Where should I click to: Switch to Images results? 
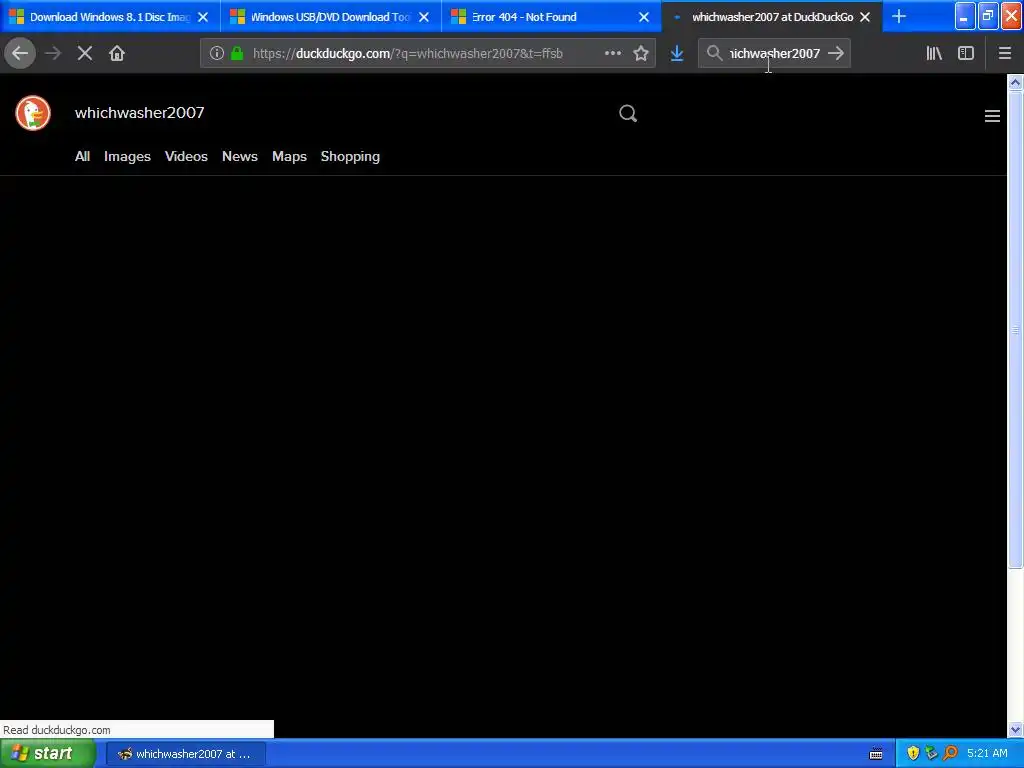(127, 157)
